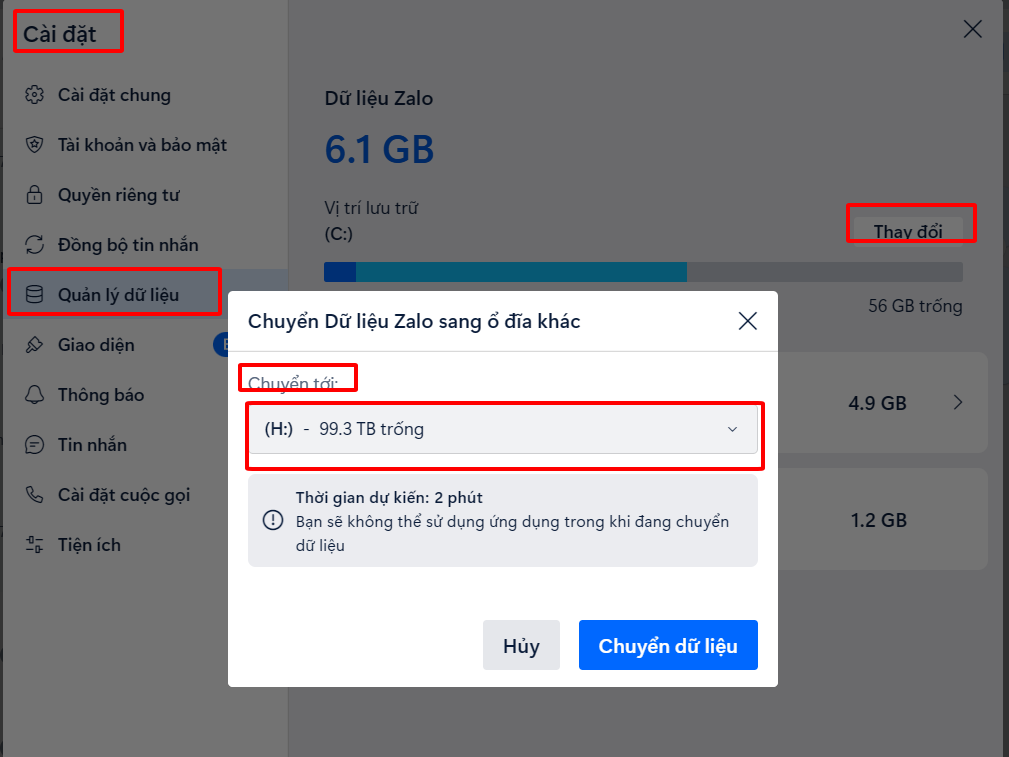Click the sliders icon for Tiện ích
The width and height of the screenshot is (1009, 757).
(35, 545)
